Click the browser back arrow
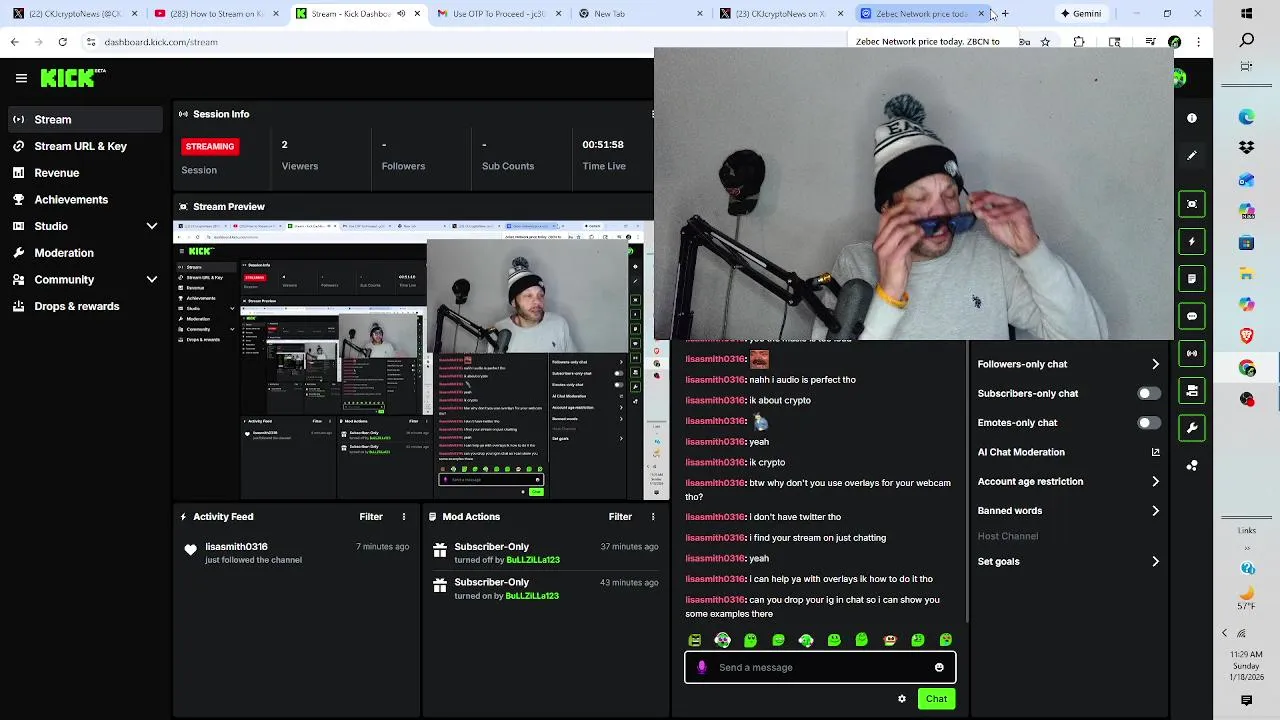1280x720 pixels. coord(14,42)
